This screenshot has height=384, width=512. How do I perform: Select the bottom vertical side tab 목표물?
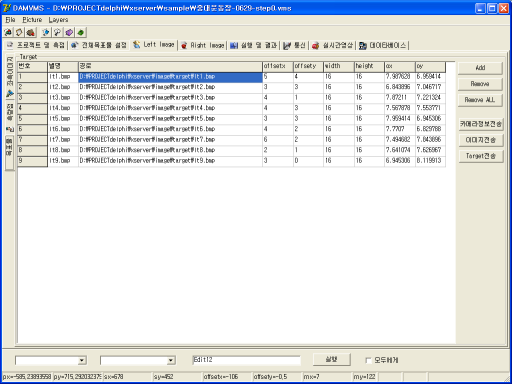tap(10, 152)
